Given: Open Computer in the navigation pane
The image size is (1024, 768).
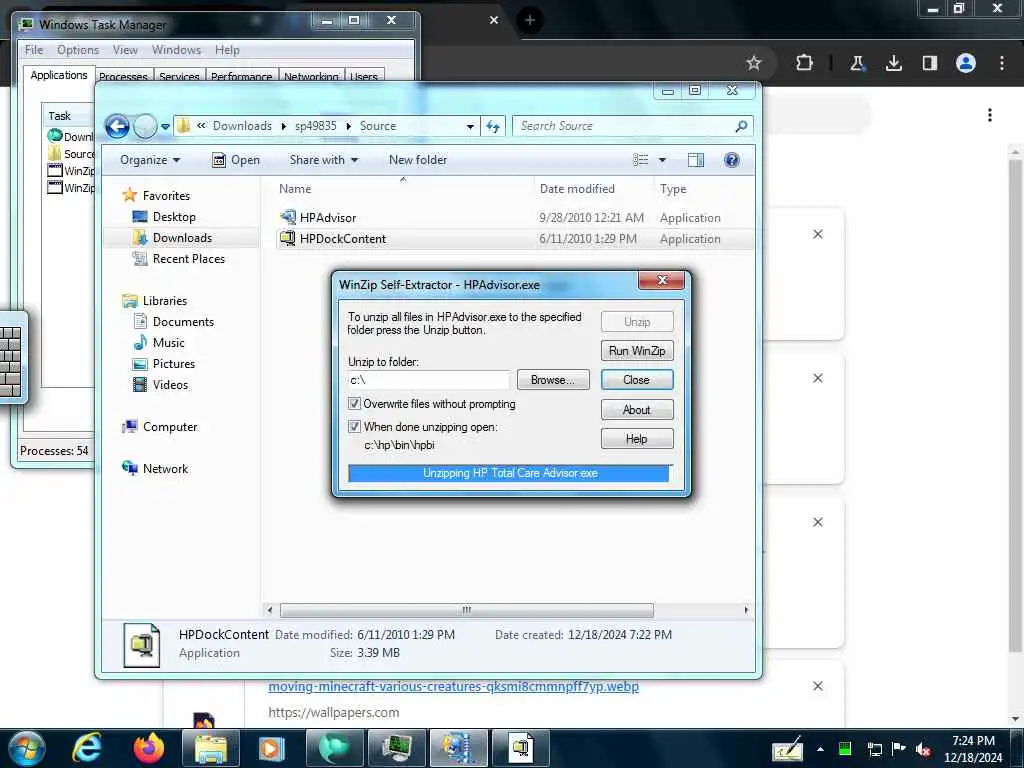Looking at the screenshot, I should click(x=170, y=426).
